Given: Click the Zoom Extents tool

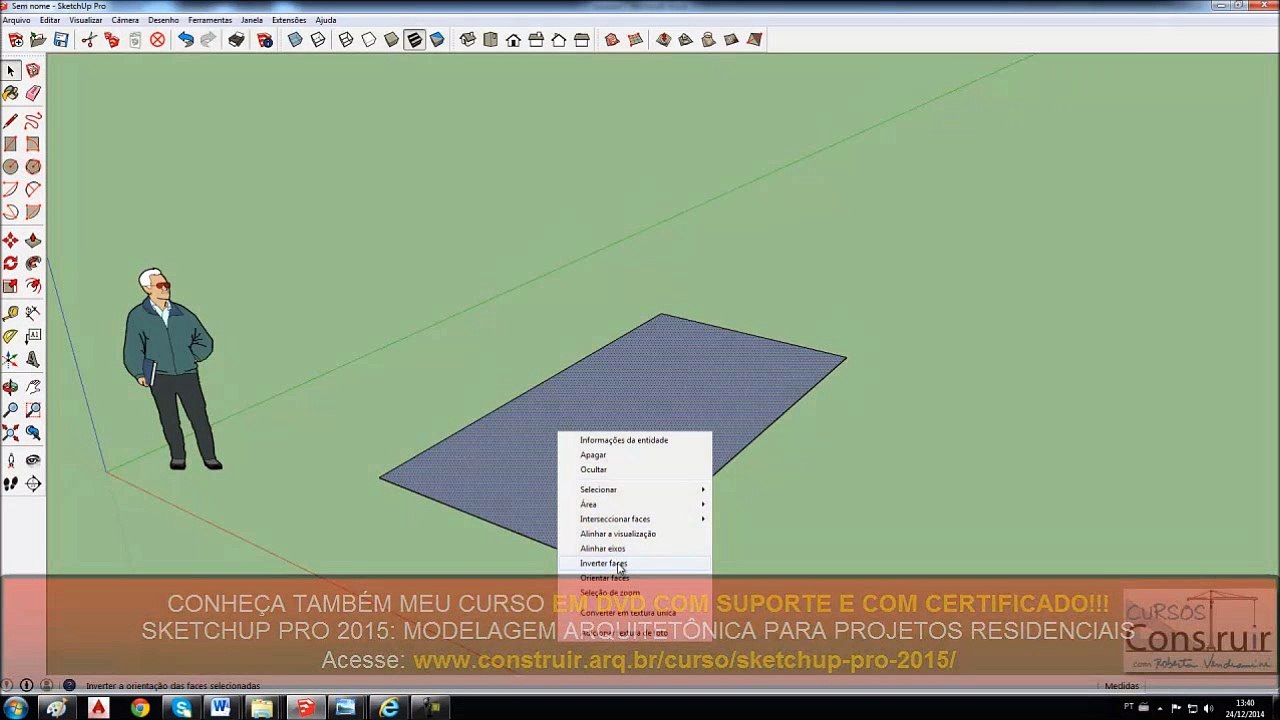Looking at the screenshot, I should pyautogui.click(x=11, y=433).
